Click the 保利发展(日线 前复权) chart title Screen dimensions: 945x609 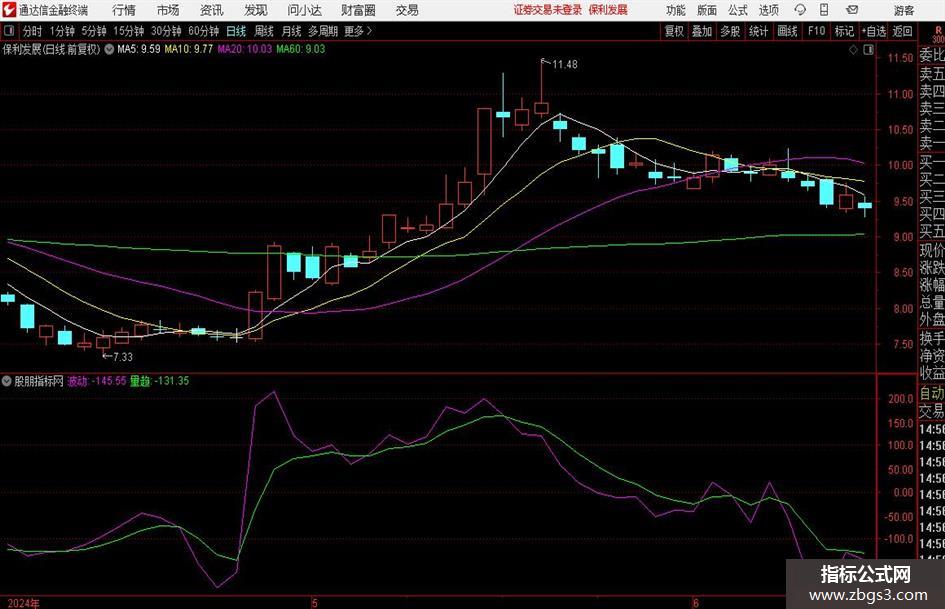pos(51,49)
